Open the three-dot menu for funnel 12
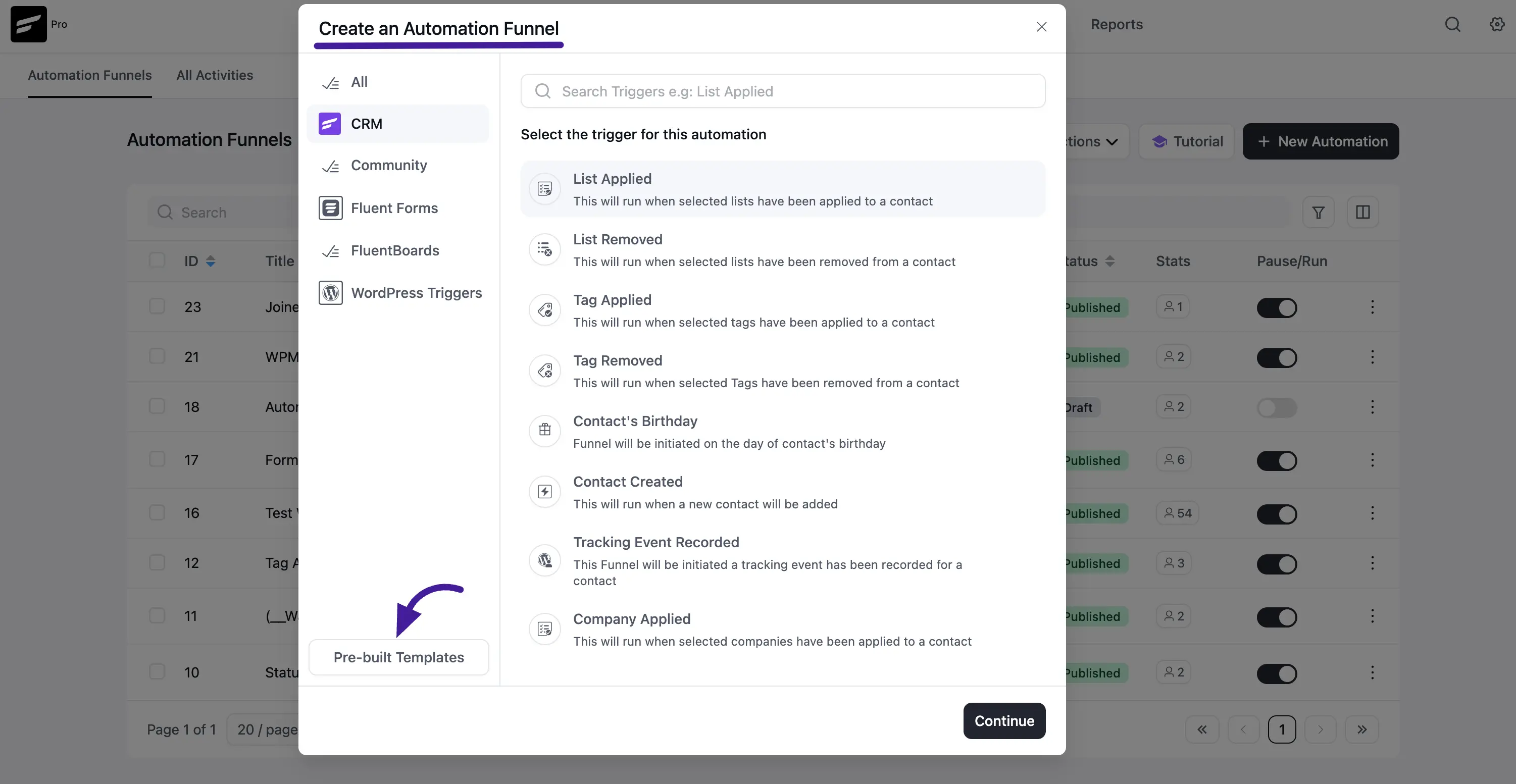This screenshot has width=1516, height=784. [1373, 563]
